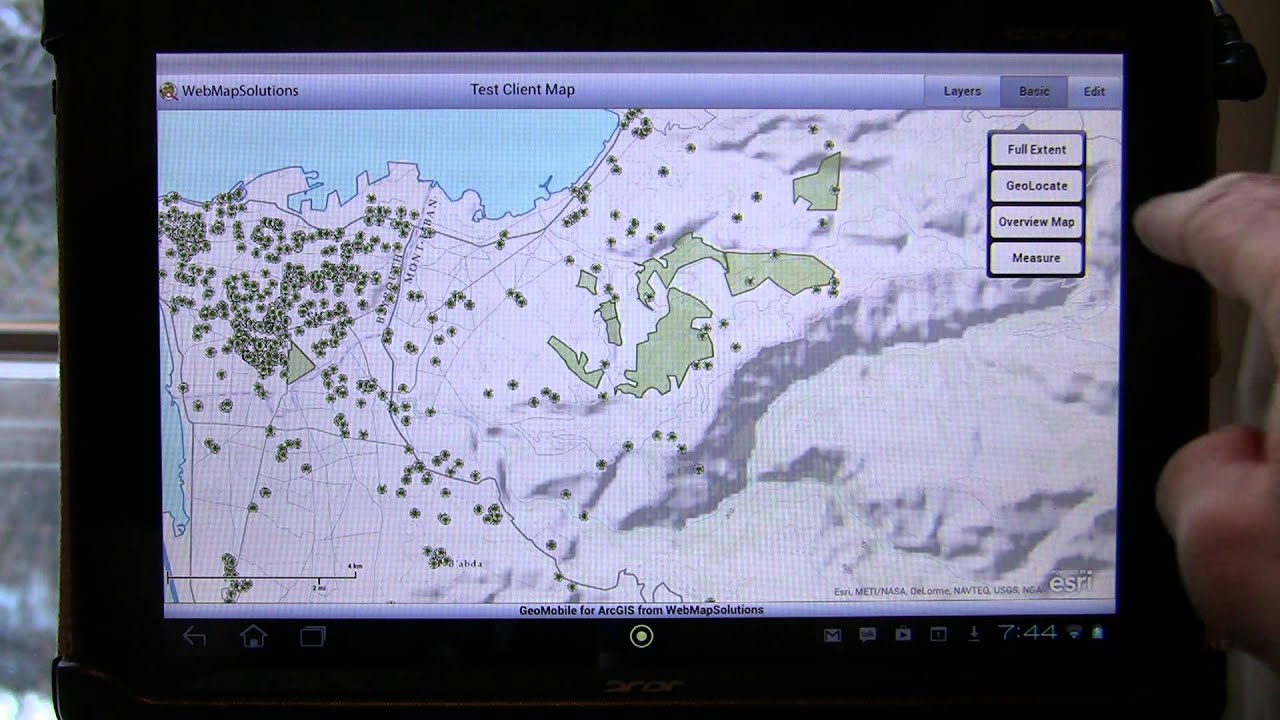
Task: Tap the WebMapSolutions header text
Action: pos(240,91)
